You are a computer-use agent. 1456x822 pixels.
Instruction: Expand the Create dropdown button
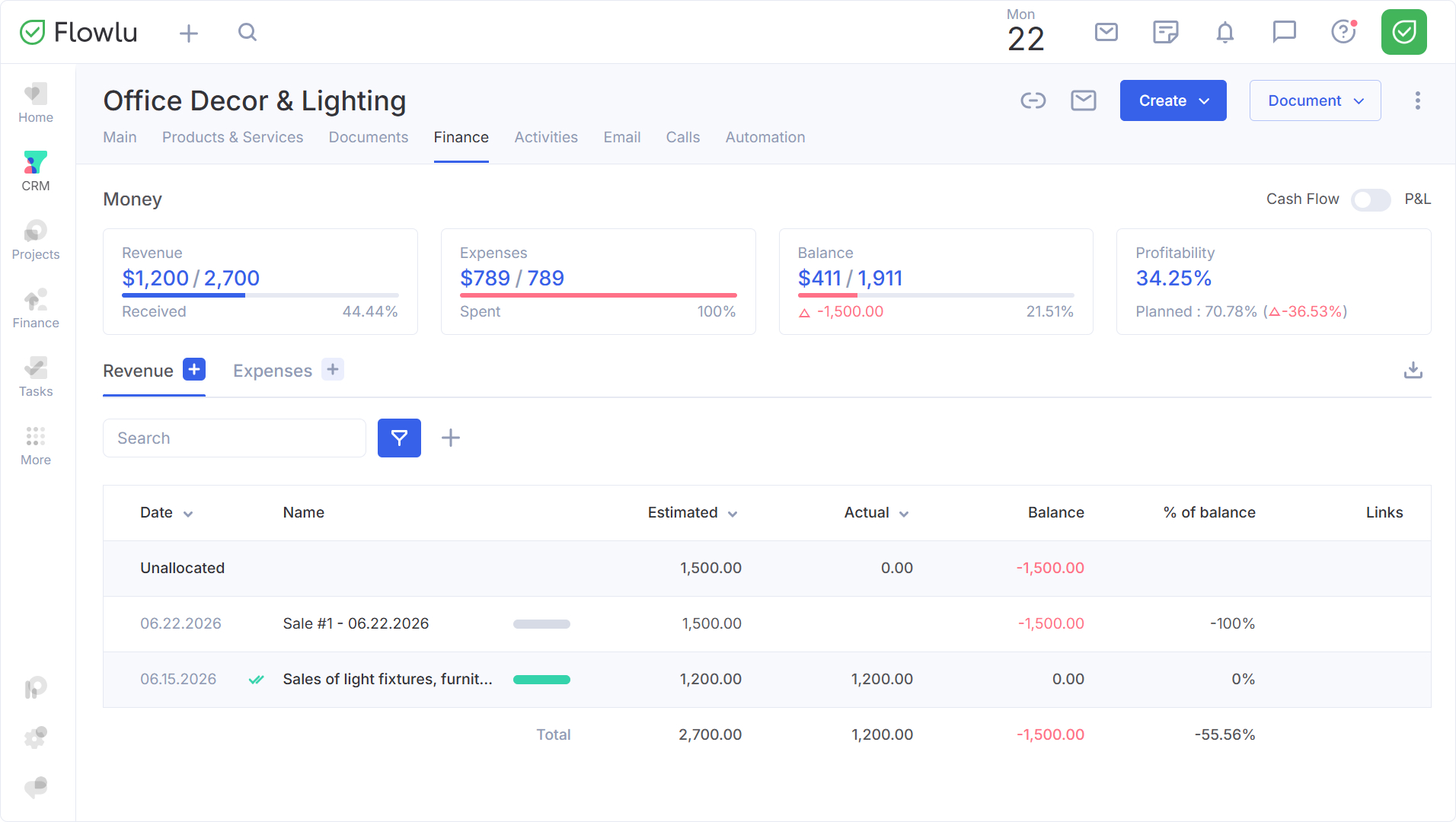click(1173, 100)
